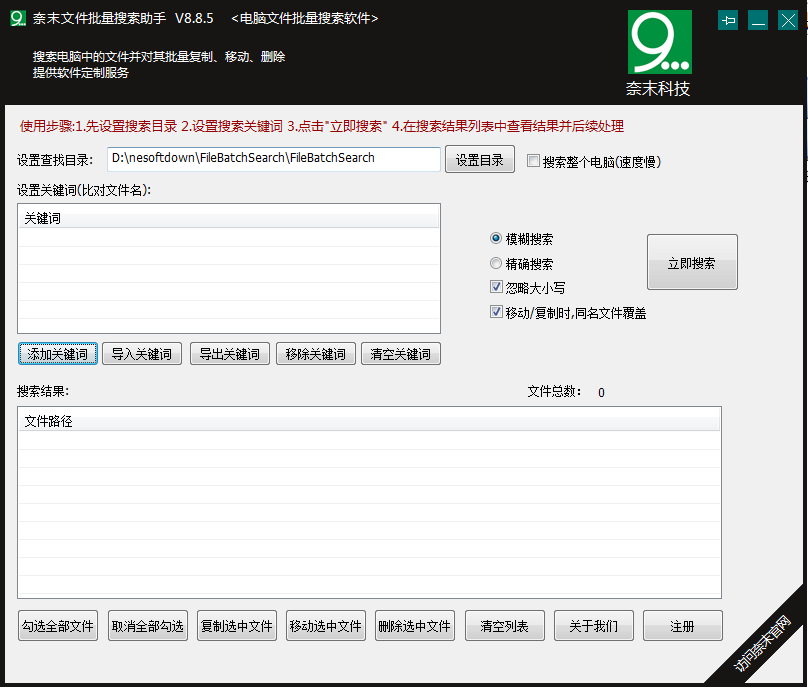The width and height of the screenshot is (808, 688).
Task: Click the pin icon in title bar
Action: click(728, 19)
